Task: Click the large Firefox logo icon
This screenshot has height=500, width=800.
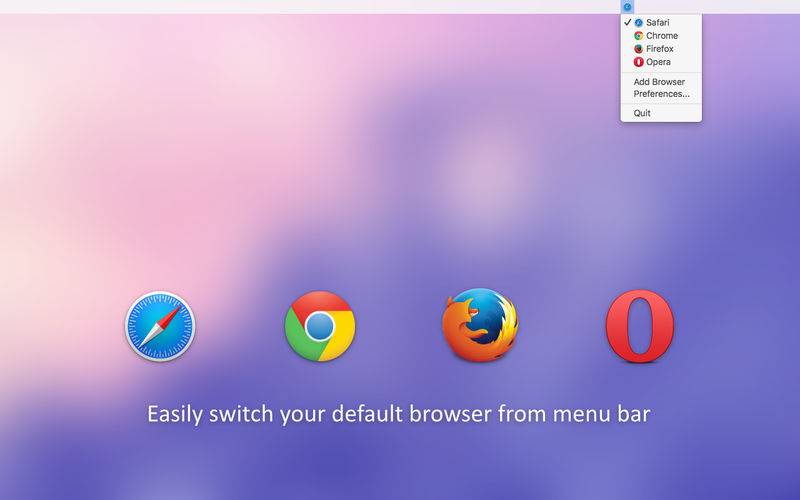Action: pyautogui.click(x=480, y=325)
